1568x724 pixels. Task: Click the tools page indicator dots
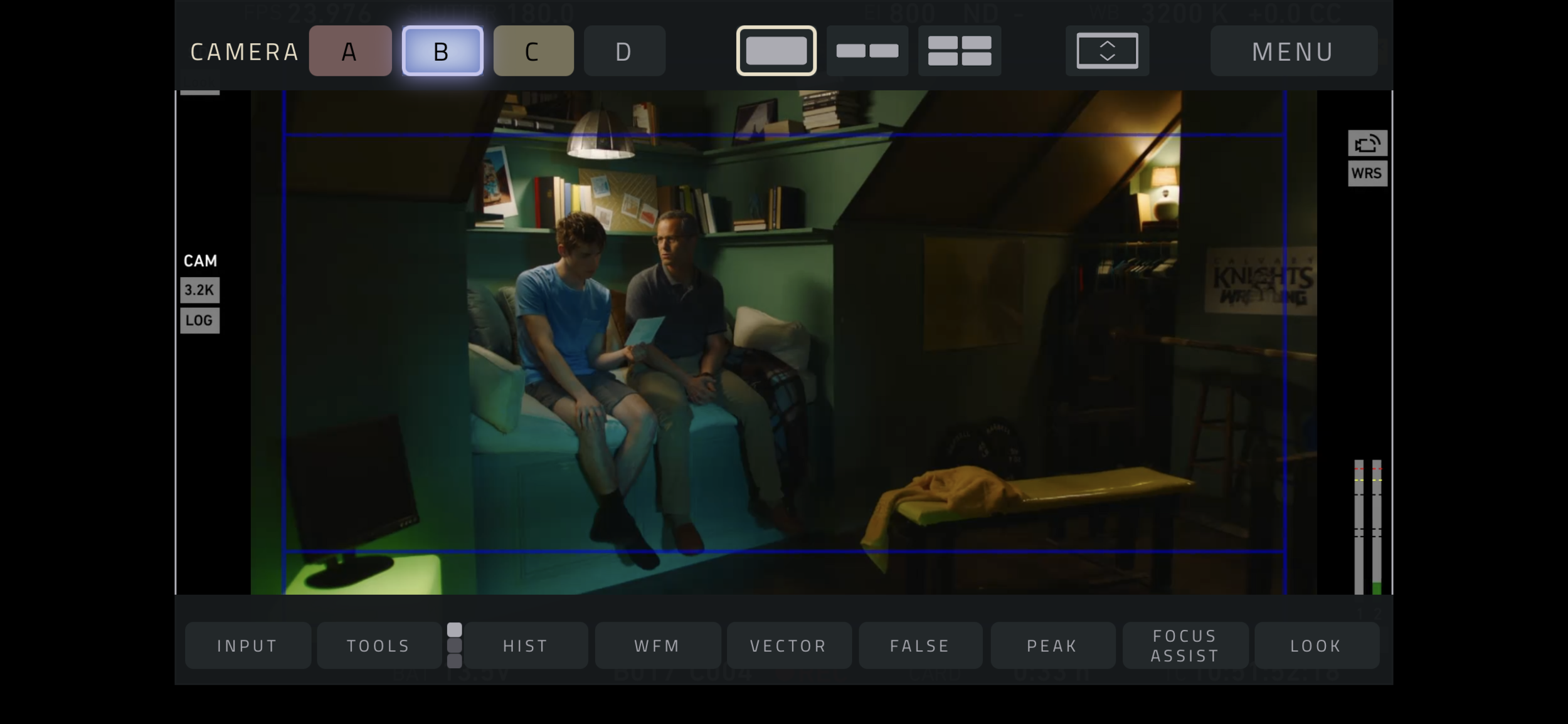click(455, 646)
